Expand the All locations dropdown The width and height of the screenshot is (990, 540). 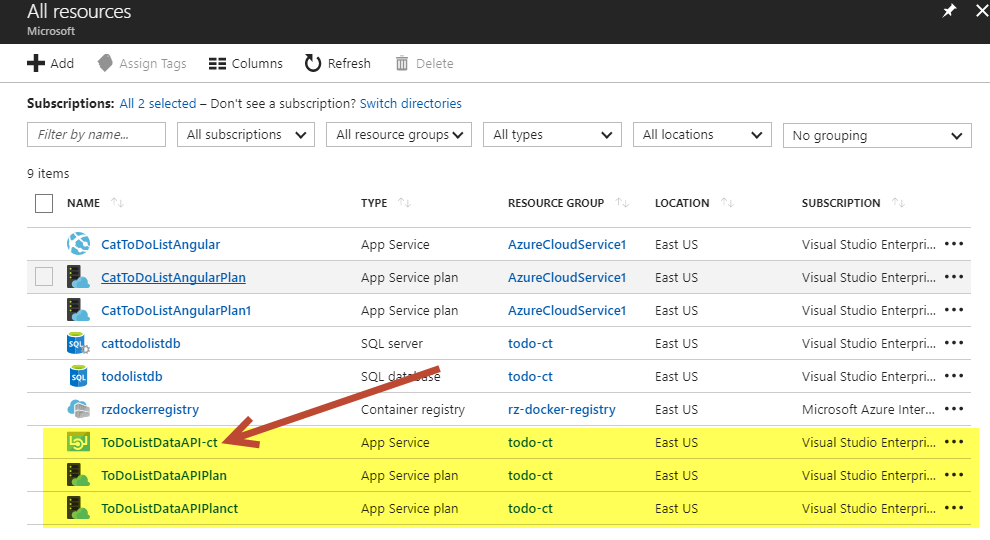702,135
